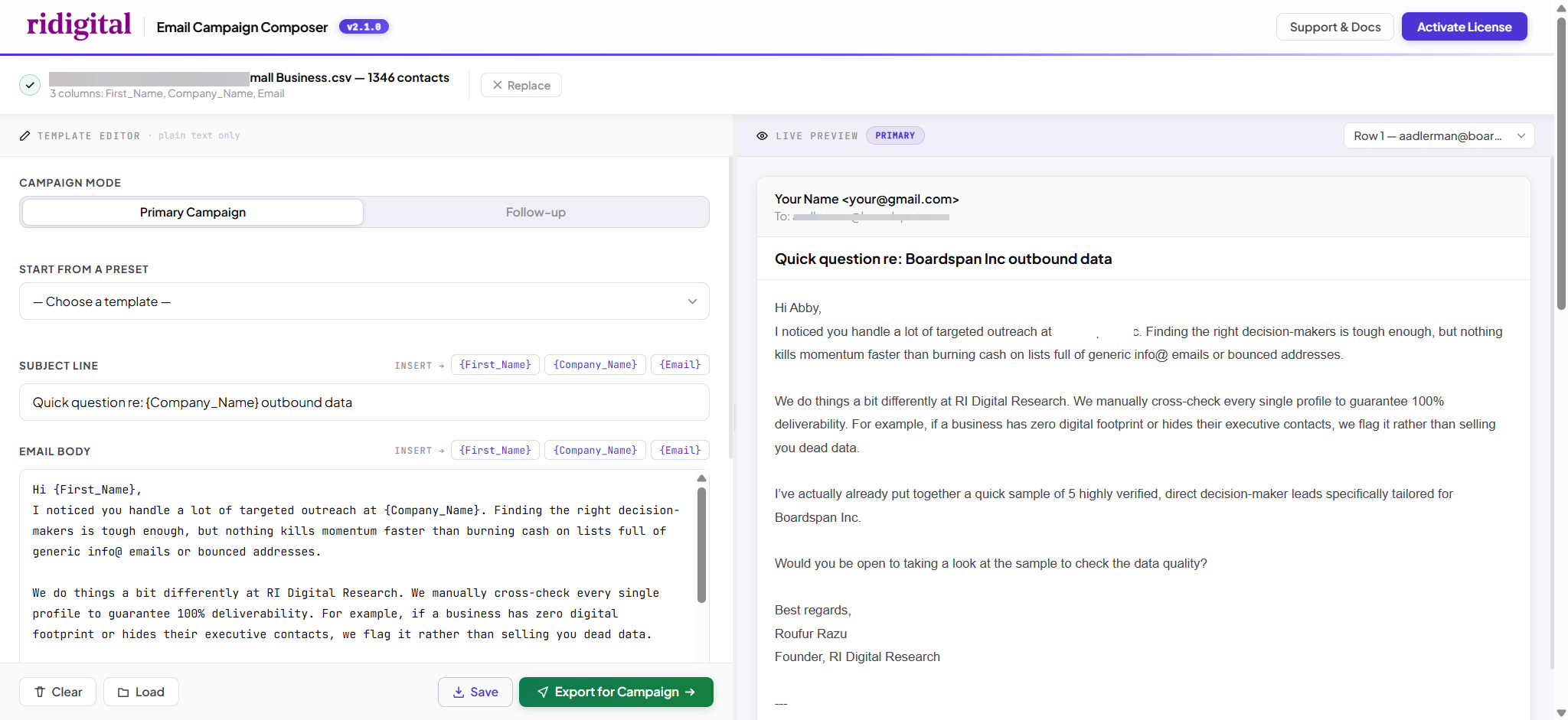Insert {First_Name} into subject line
This screenshot has height=720, width=1568.
[x=495, y=365]
